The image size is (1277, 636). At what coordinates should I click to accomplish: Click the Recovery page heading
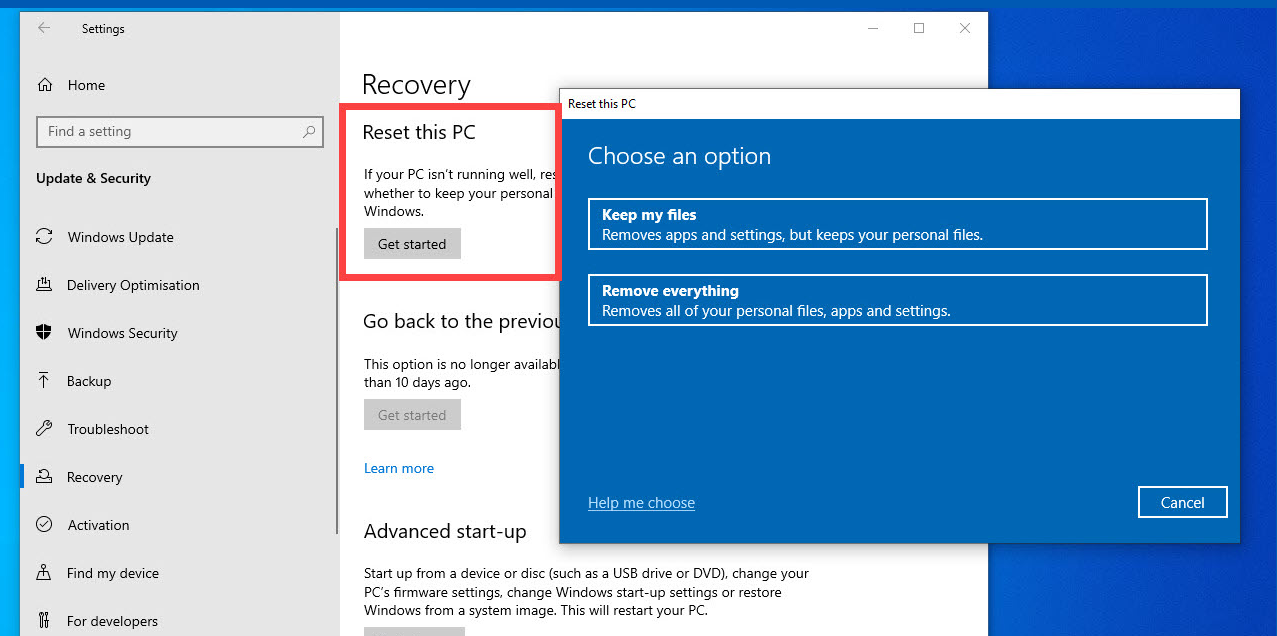point(416,85)
